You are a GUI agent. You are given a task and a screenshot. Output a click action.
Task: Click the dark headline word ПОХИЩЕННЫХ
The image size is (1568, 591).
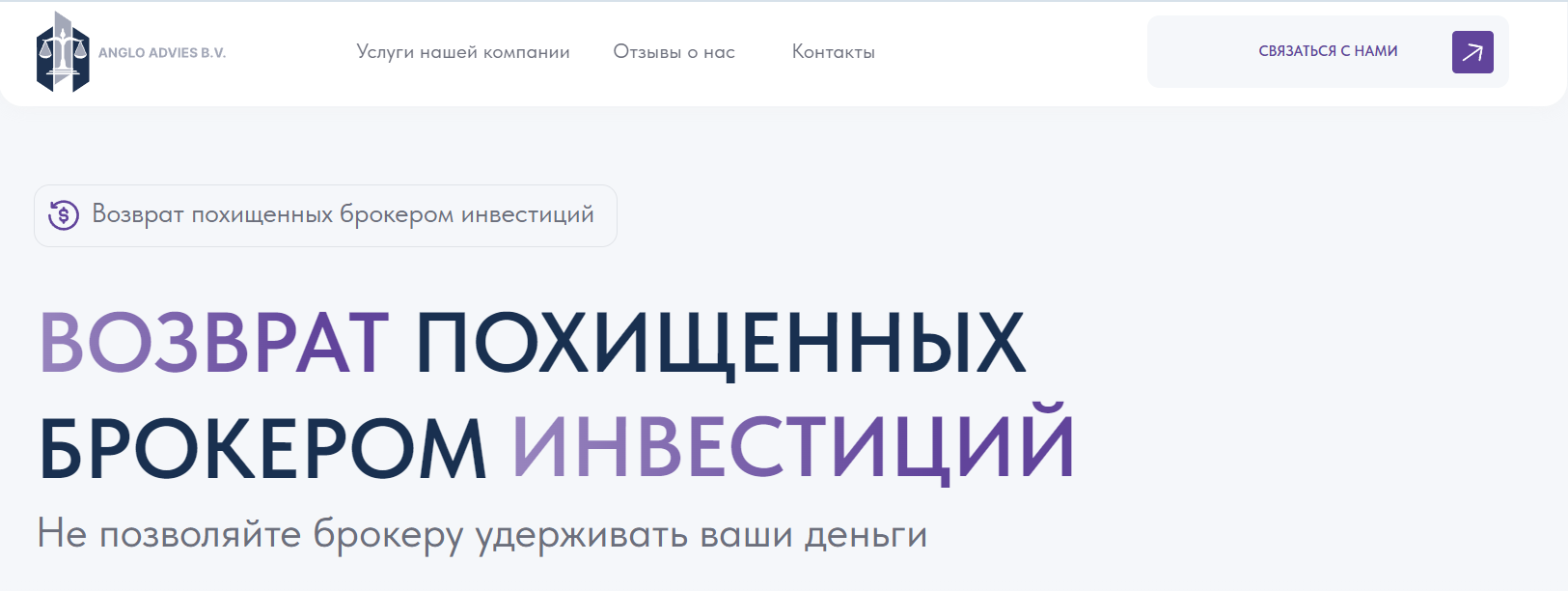720,343
